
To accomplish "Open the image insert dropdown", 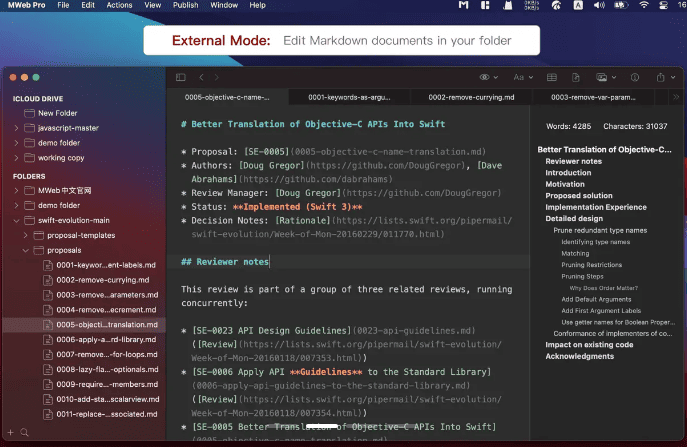I will (x=606, y=78).
